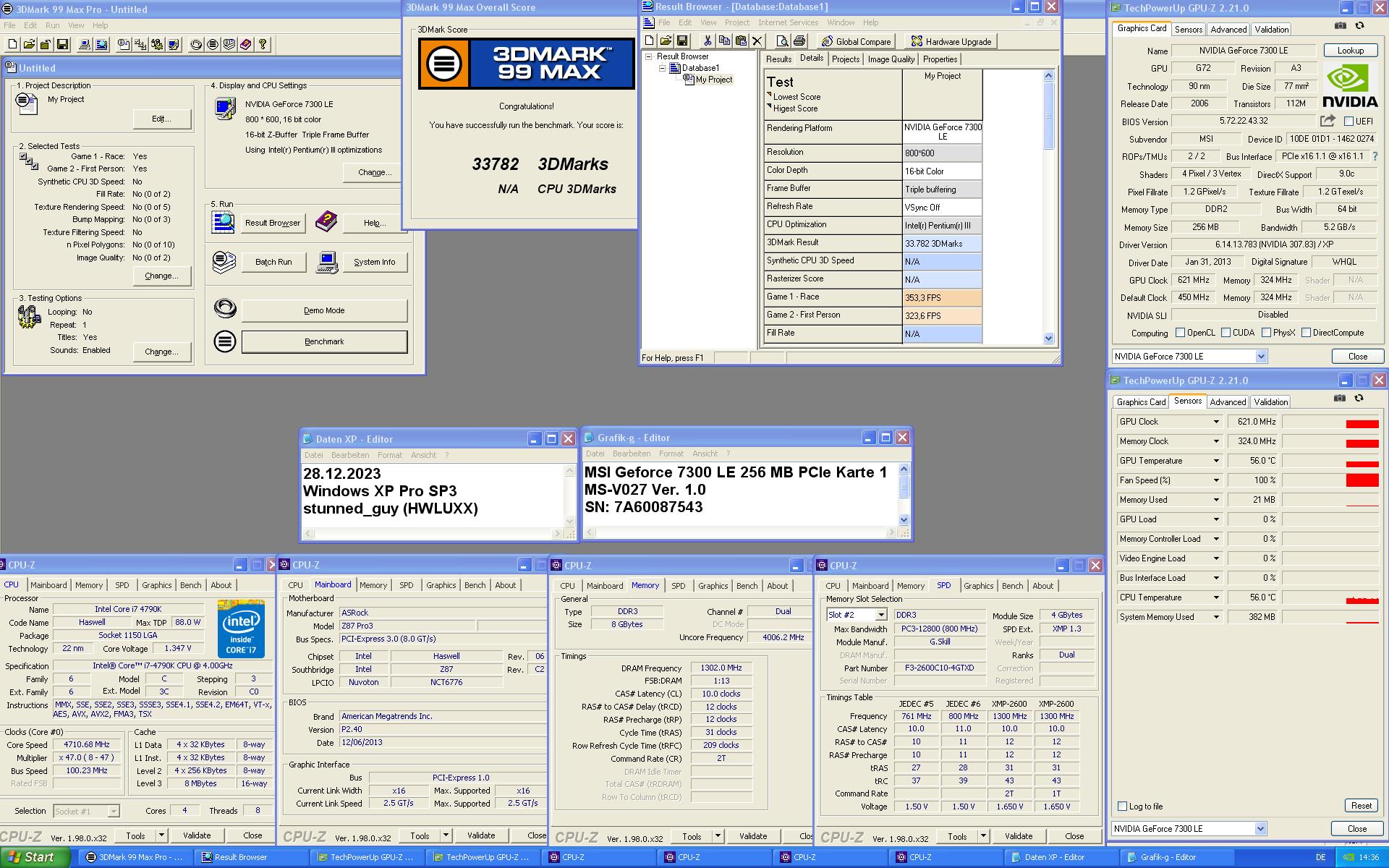This screenshot has height=868, width=1389.
Task: Click the Benchmark button in 3DMark
Action: click(324, 341)
